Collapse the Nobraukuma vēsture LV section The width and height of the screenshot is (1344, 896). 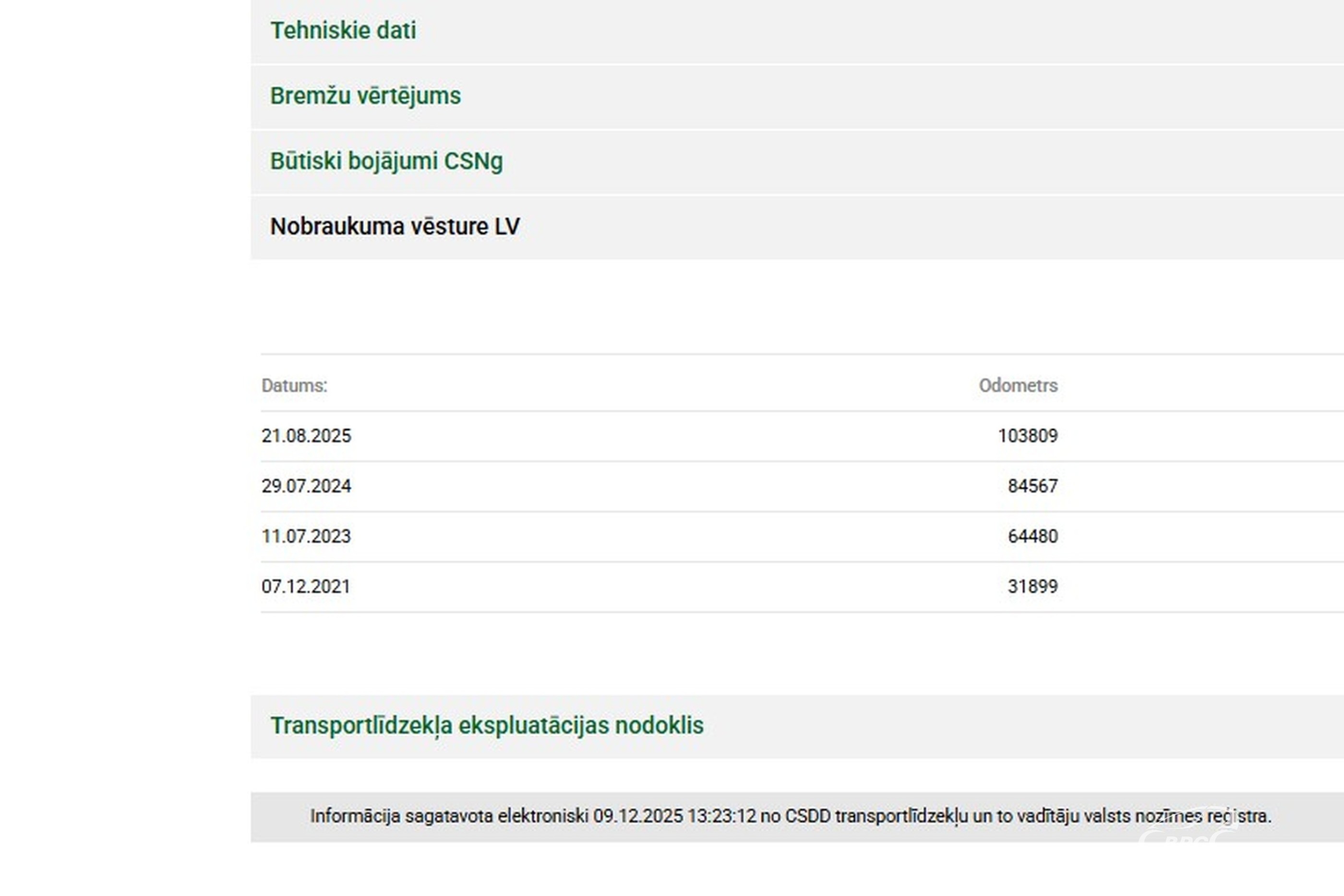395,227
